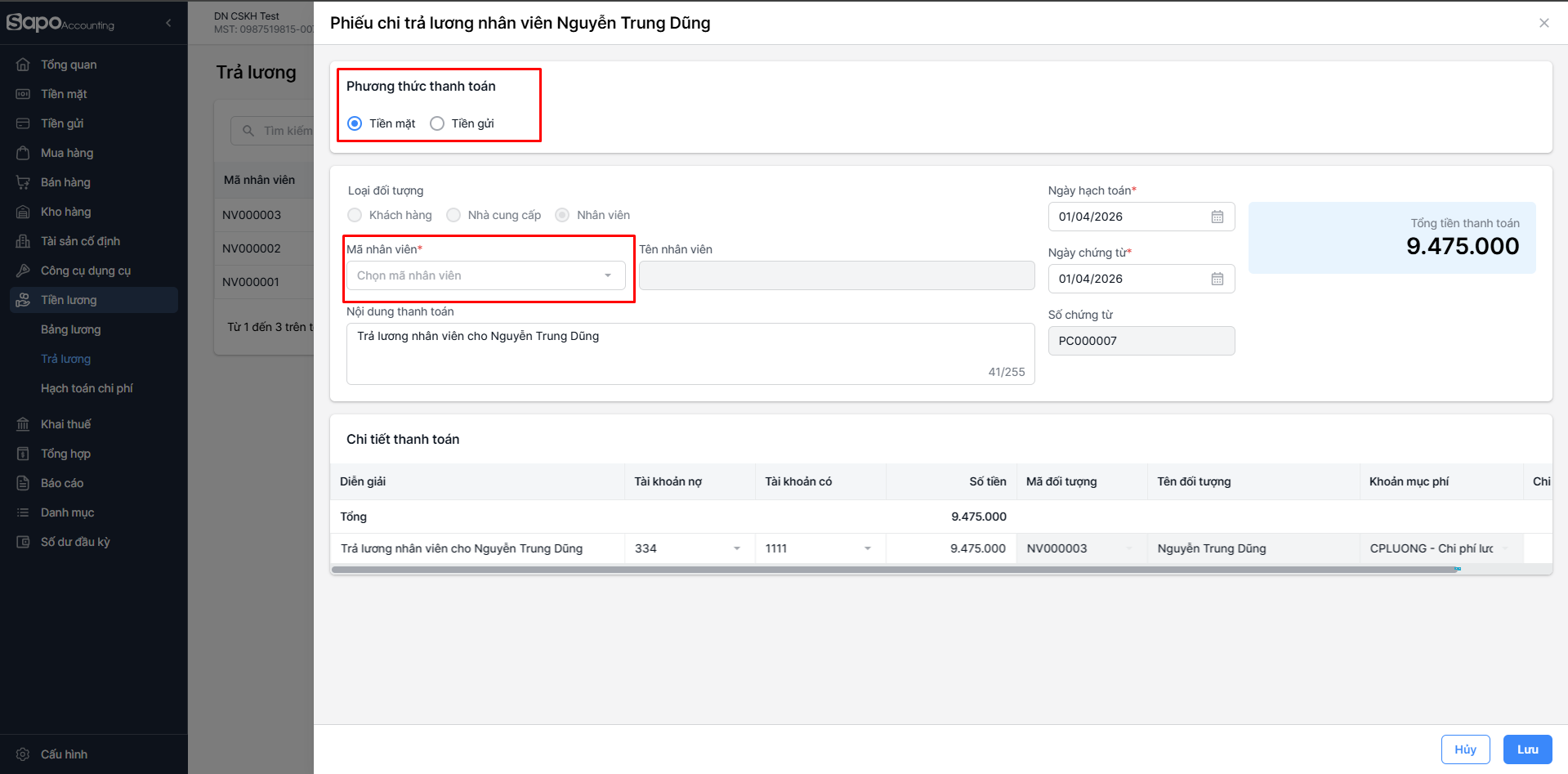This screenshot has width=1568, height=774.
Task: Click the Mua hàng shopping bag icon
Action: click(23, 153)
